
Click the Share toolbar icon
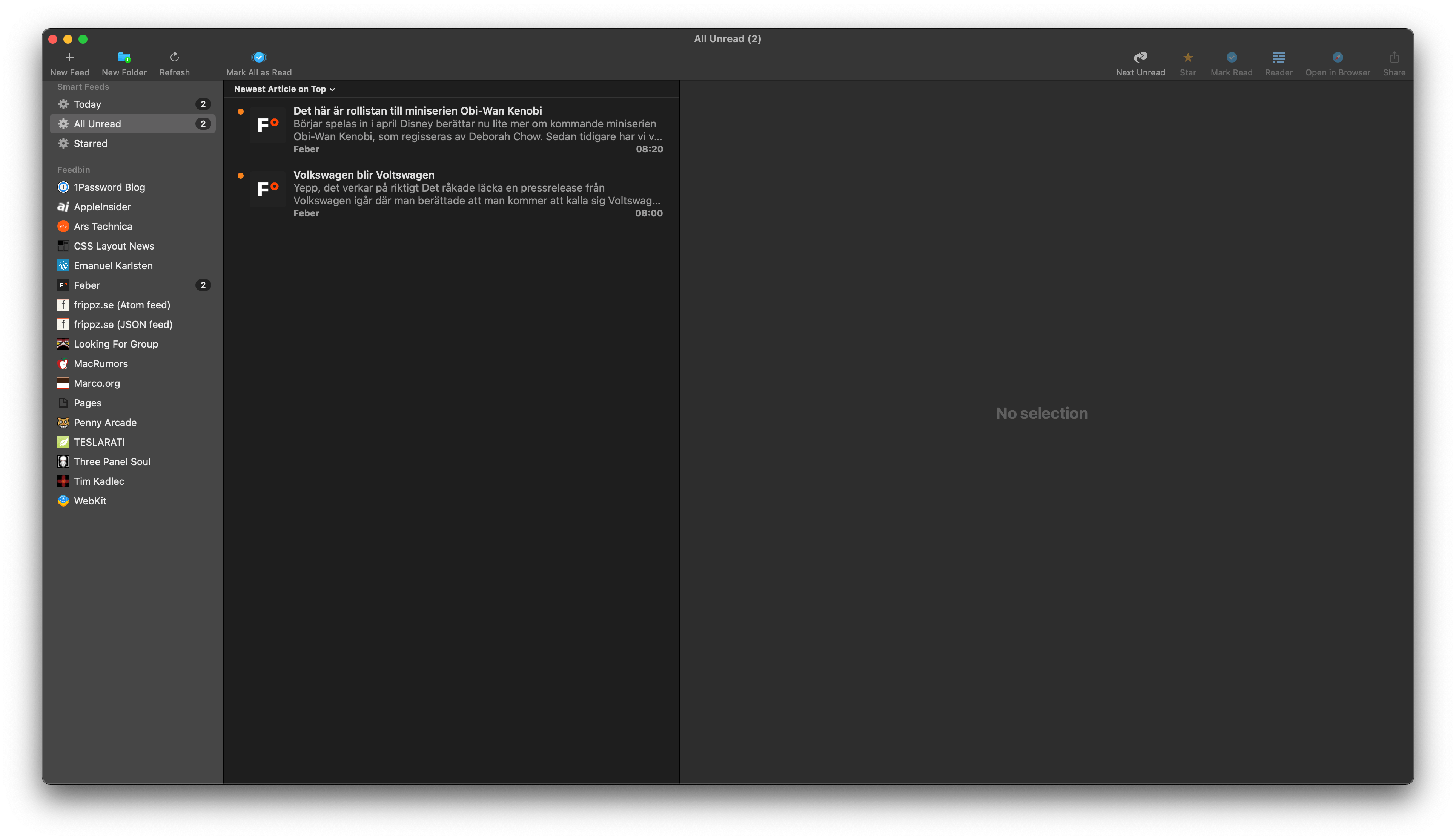coord(1394,57)
